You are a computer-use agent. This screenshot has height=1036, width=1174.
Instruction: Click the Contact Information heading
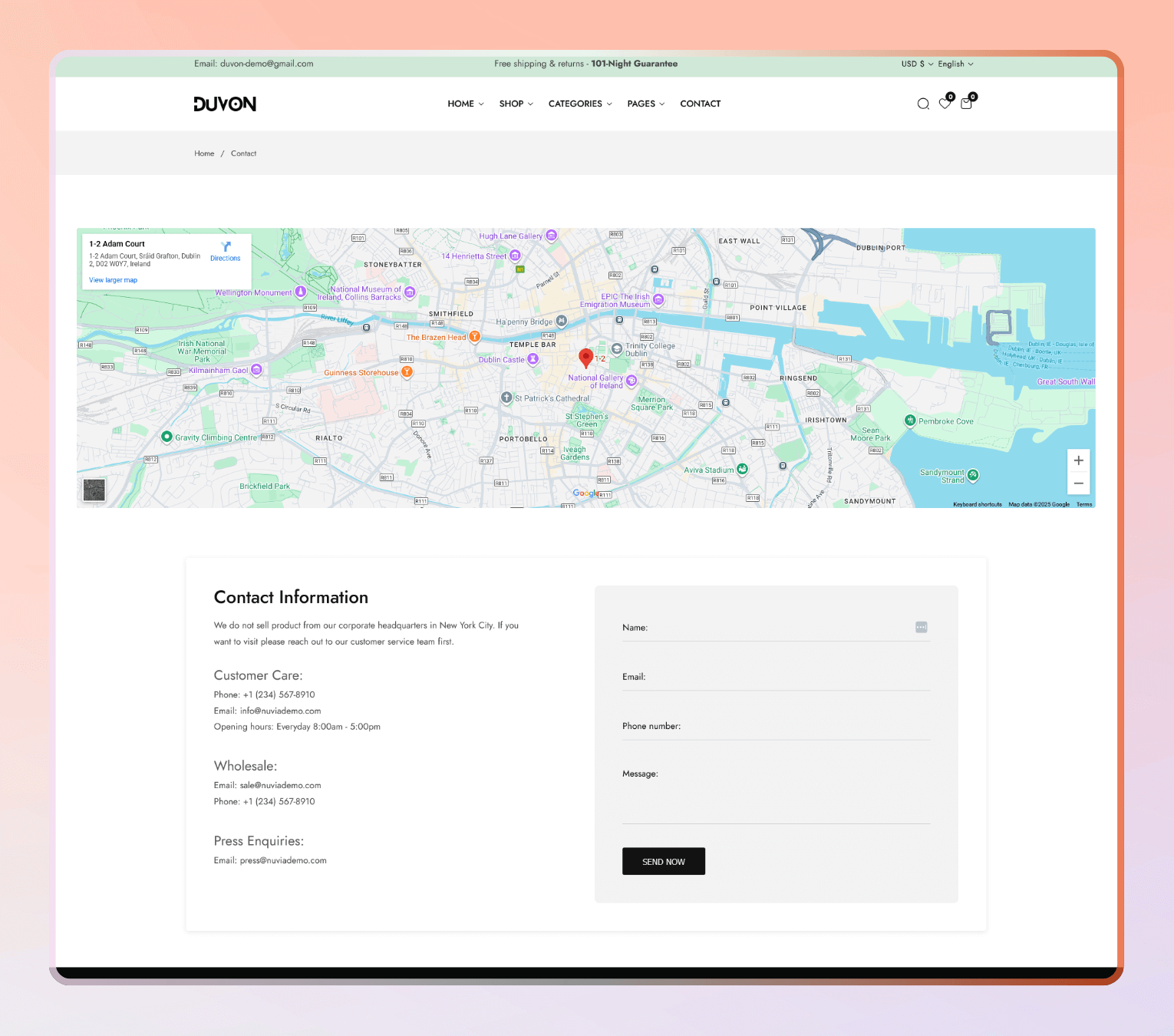(x=291, y=597)
